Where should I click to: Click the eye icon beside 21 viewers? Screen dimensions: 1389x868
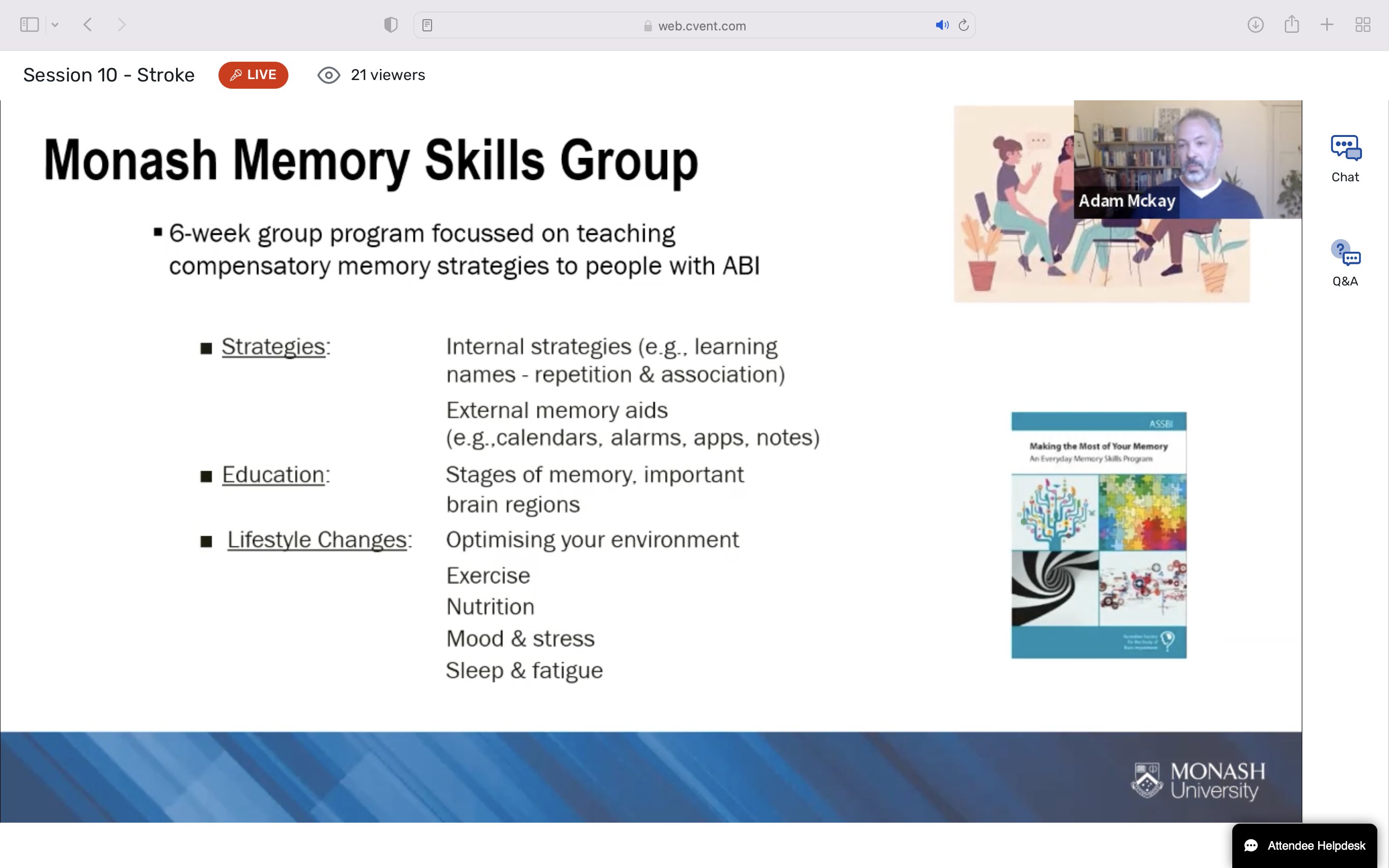[x=329, y=75]
